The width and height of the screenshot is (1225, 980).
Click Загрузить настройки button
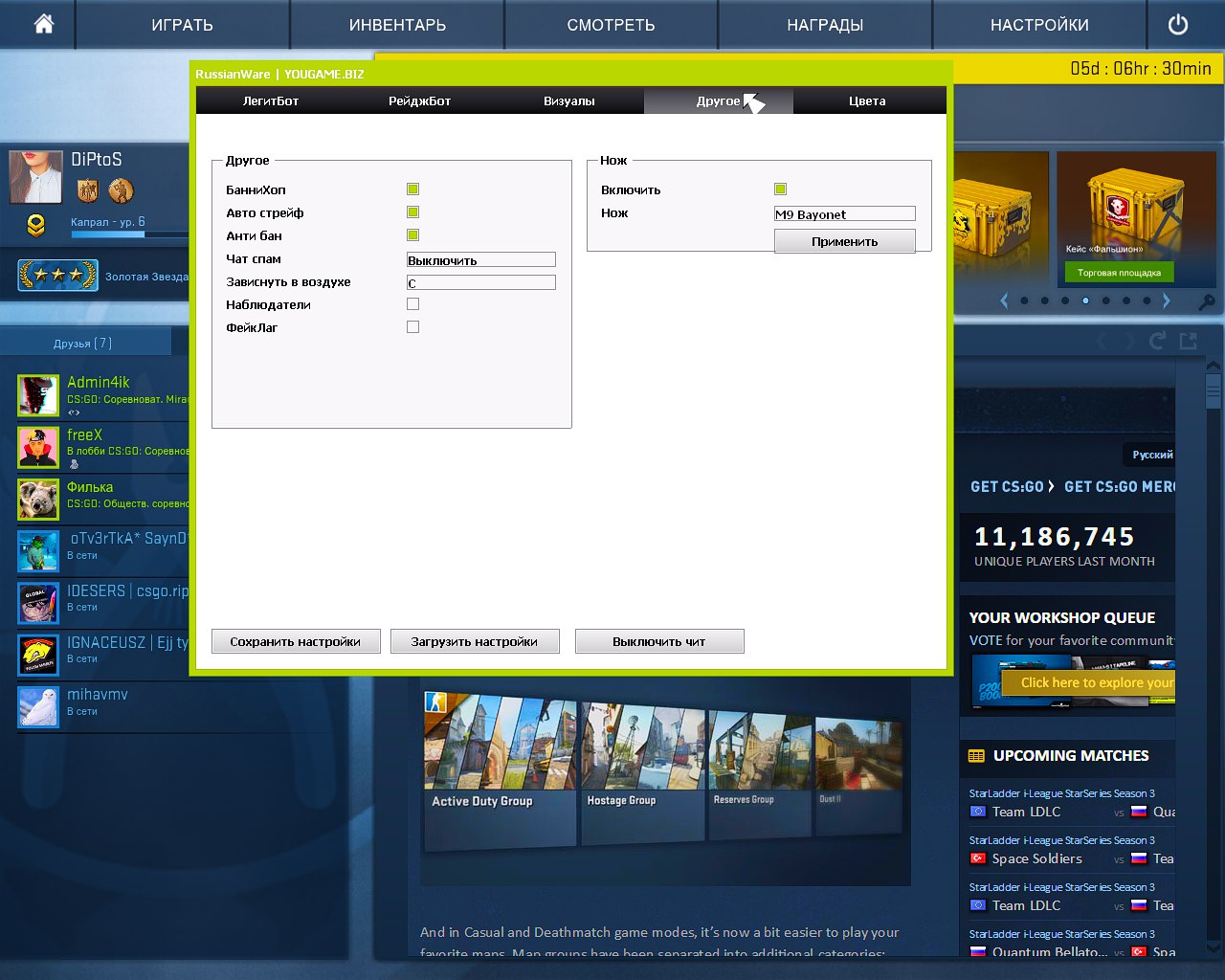(x=475, y=641)
